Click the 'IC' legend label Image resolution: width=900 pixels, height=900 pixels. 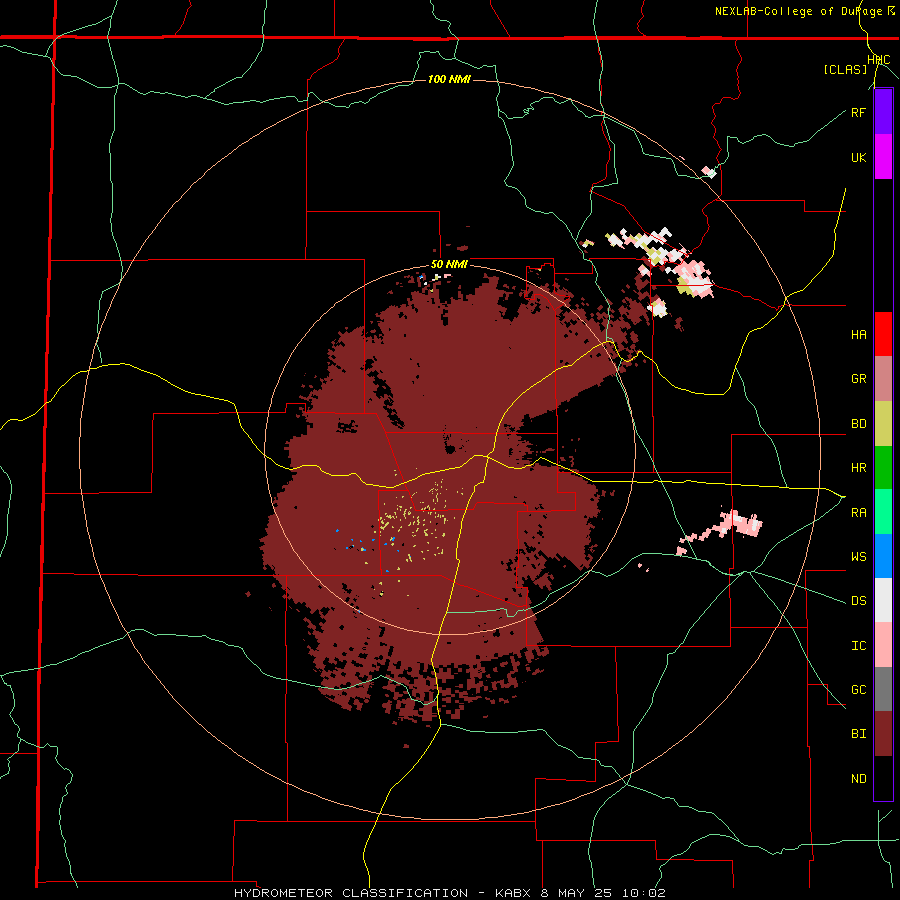[x=858, y=646]
